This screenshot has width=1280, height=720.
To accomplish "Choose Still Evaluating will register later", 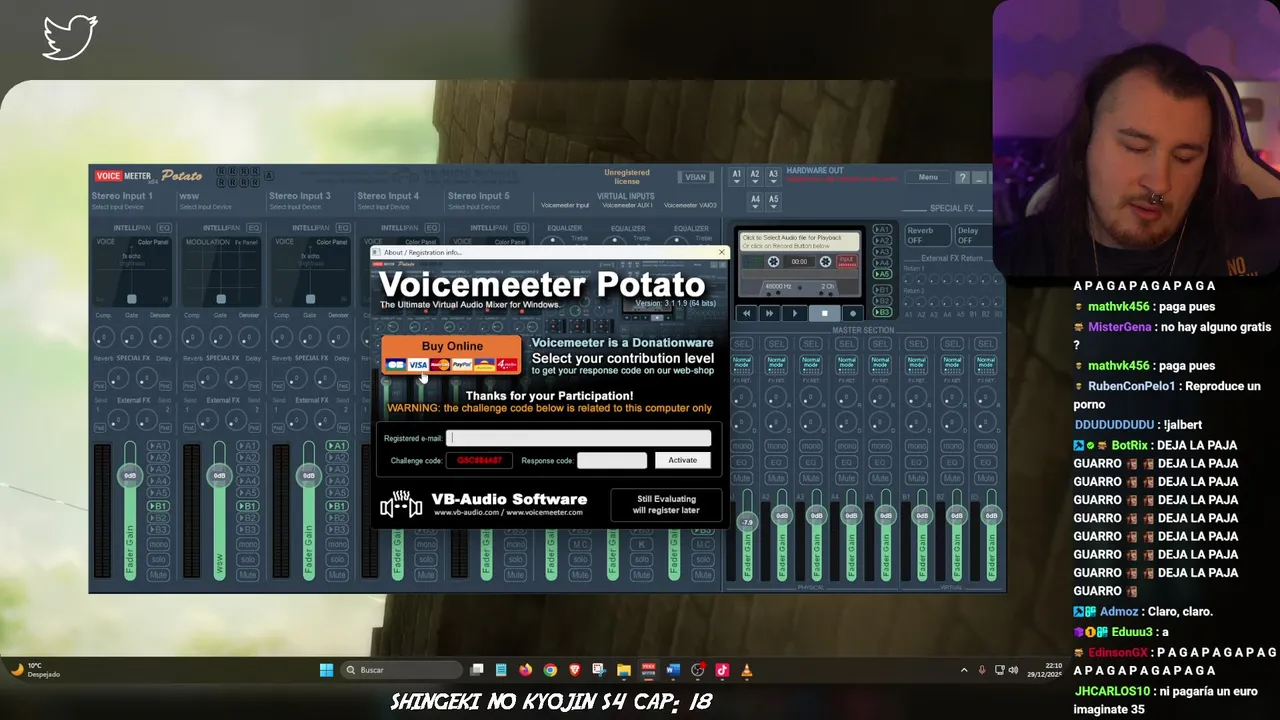I will 666,504.
